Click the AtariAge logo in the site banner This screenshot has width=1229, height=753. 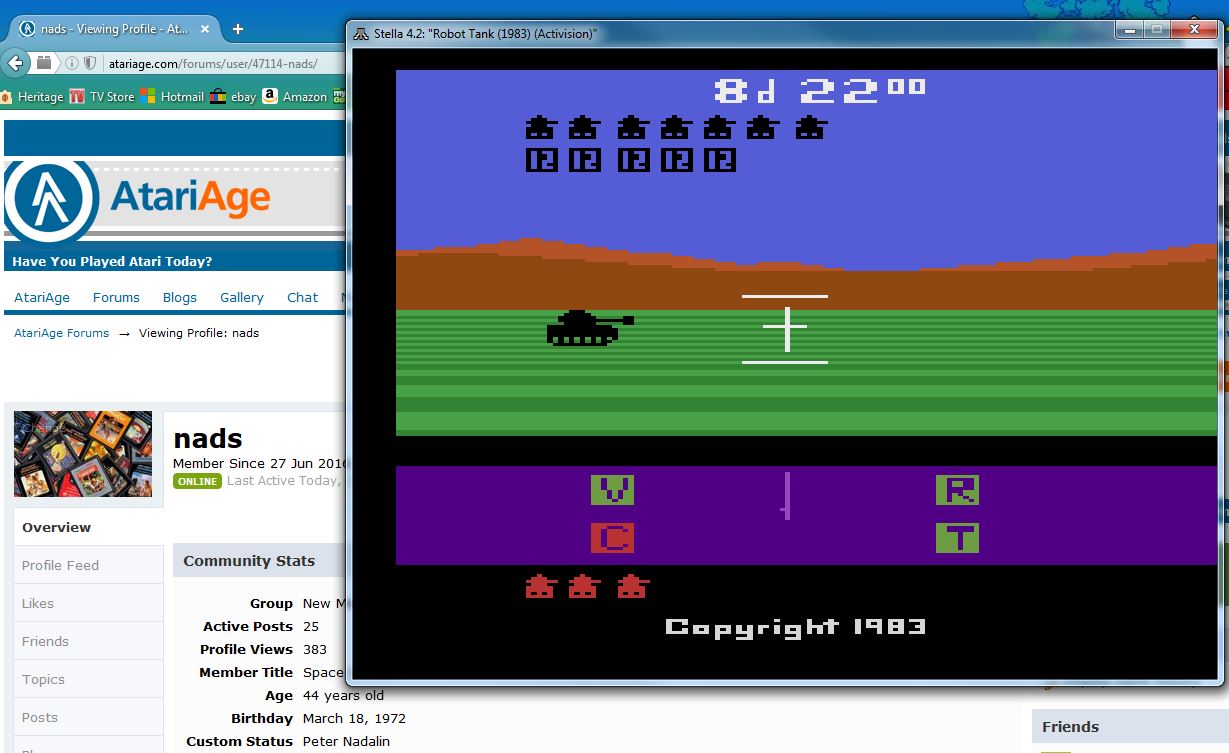coord(138,199)
